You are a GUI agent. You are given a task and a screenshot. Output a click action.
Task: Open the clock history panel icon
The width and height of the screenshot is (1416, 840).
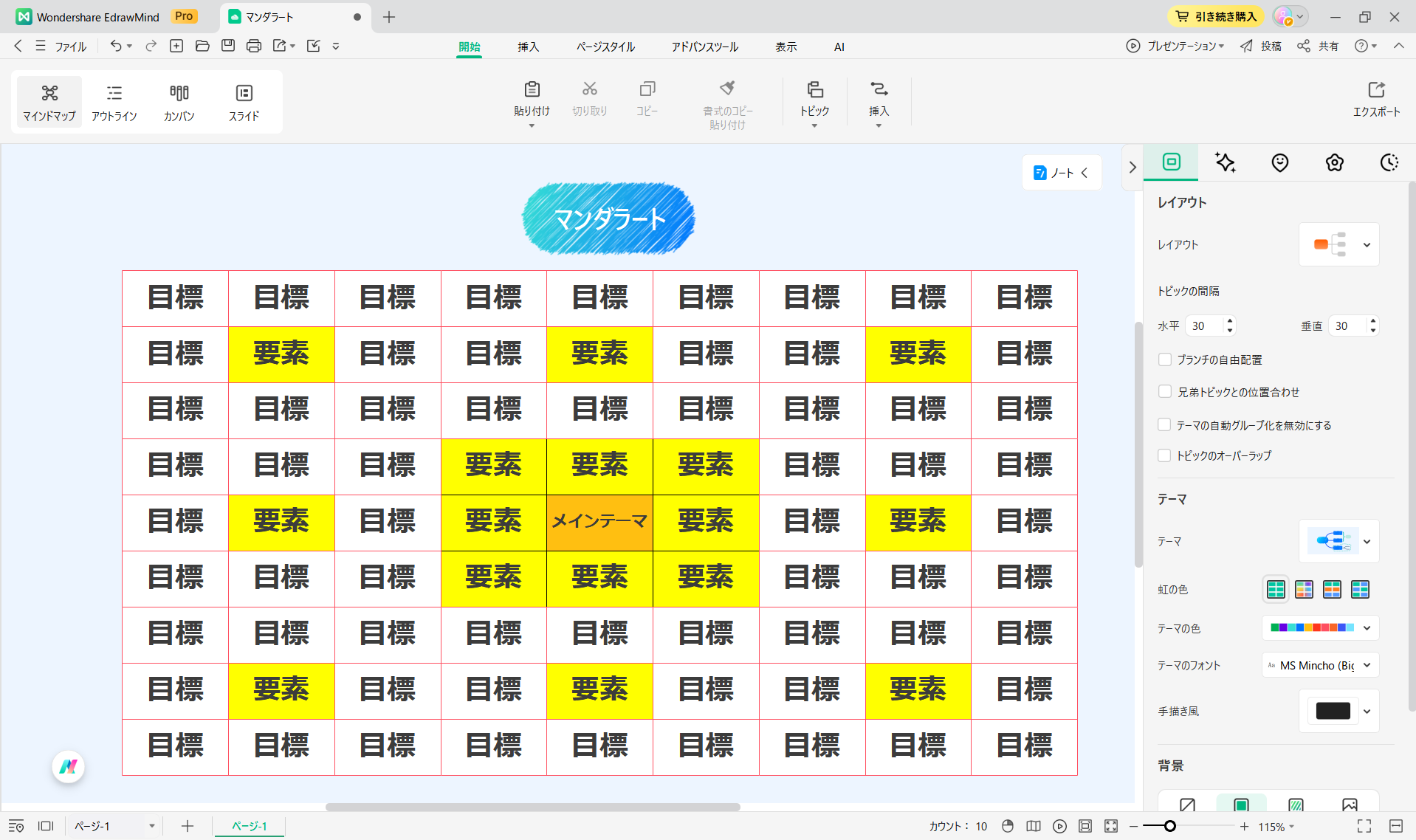(1389, 162)
